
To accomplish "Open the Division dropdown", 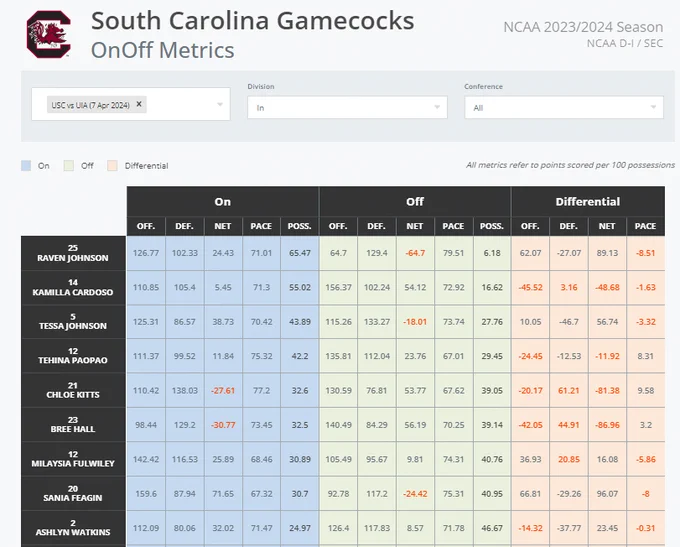I will [x=347, y=108].
